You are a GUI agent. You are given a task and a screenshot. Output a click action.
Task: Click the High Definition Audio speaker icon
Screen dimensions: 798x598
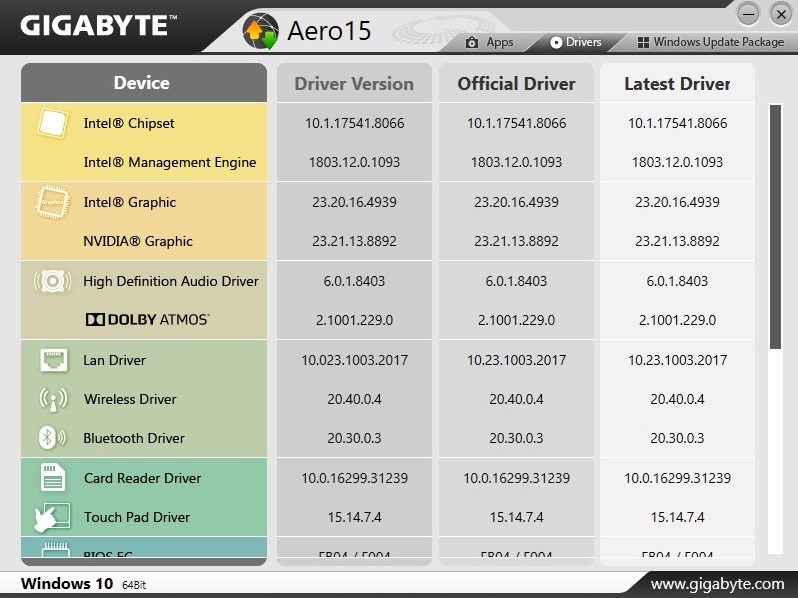point(52,281)
